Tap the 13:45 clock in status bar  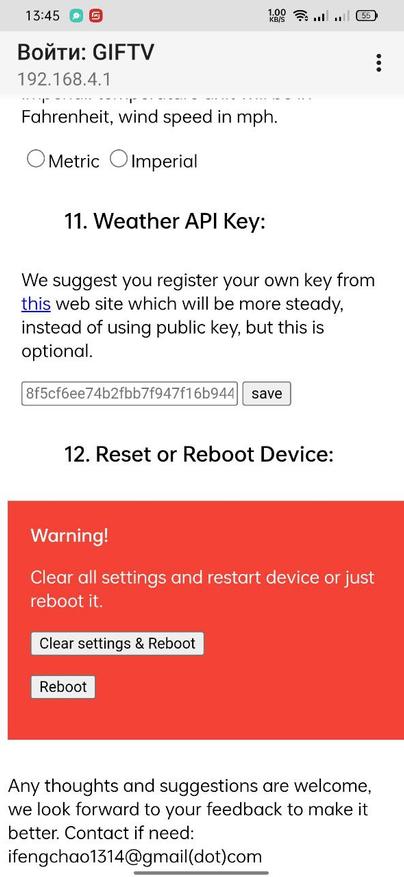click(x=43, y=16)
